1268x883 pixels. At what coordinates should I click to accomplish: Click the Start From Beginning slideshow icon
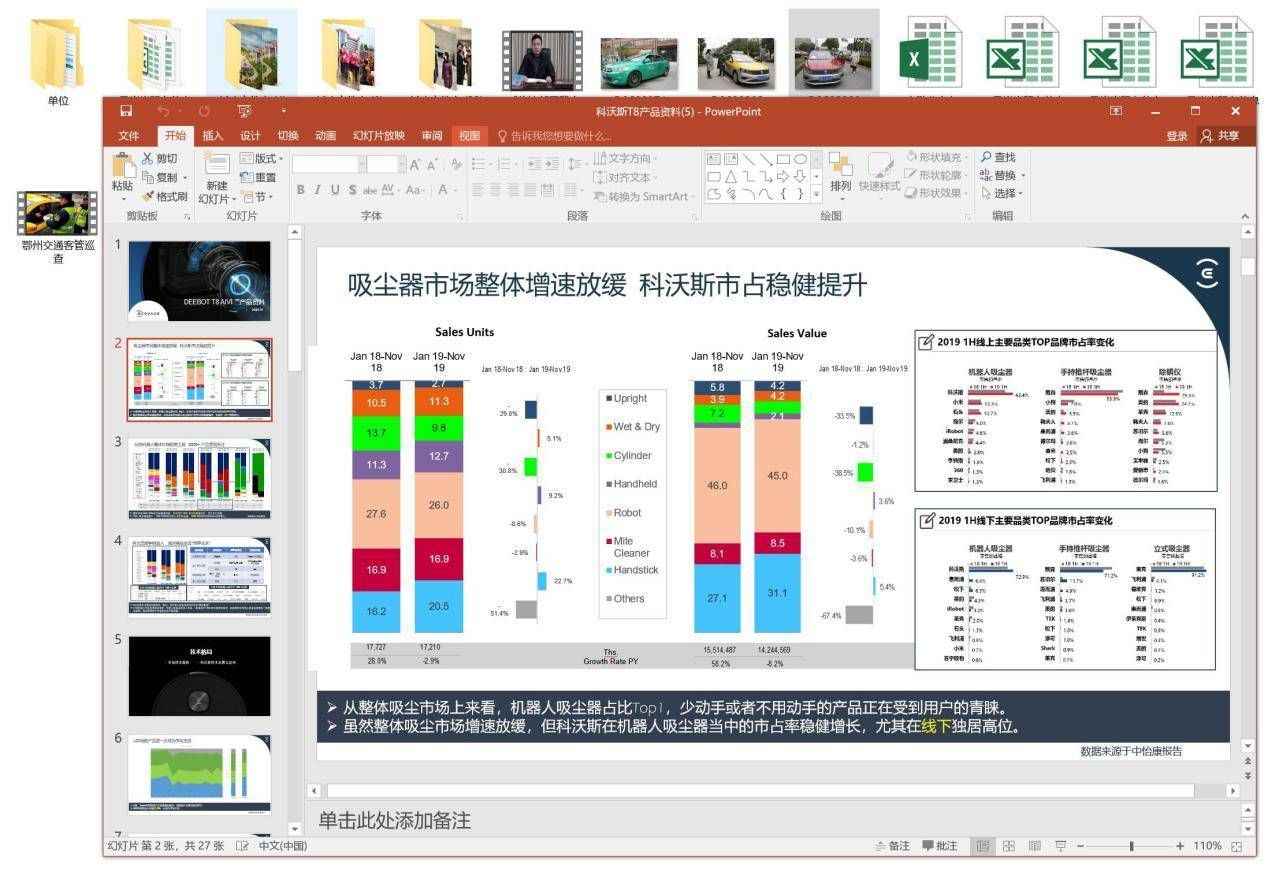tap(244, 111)
